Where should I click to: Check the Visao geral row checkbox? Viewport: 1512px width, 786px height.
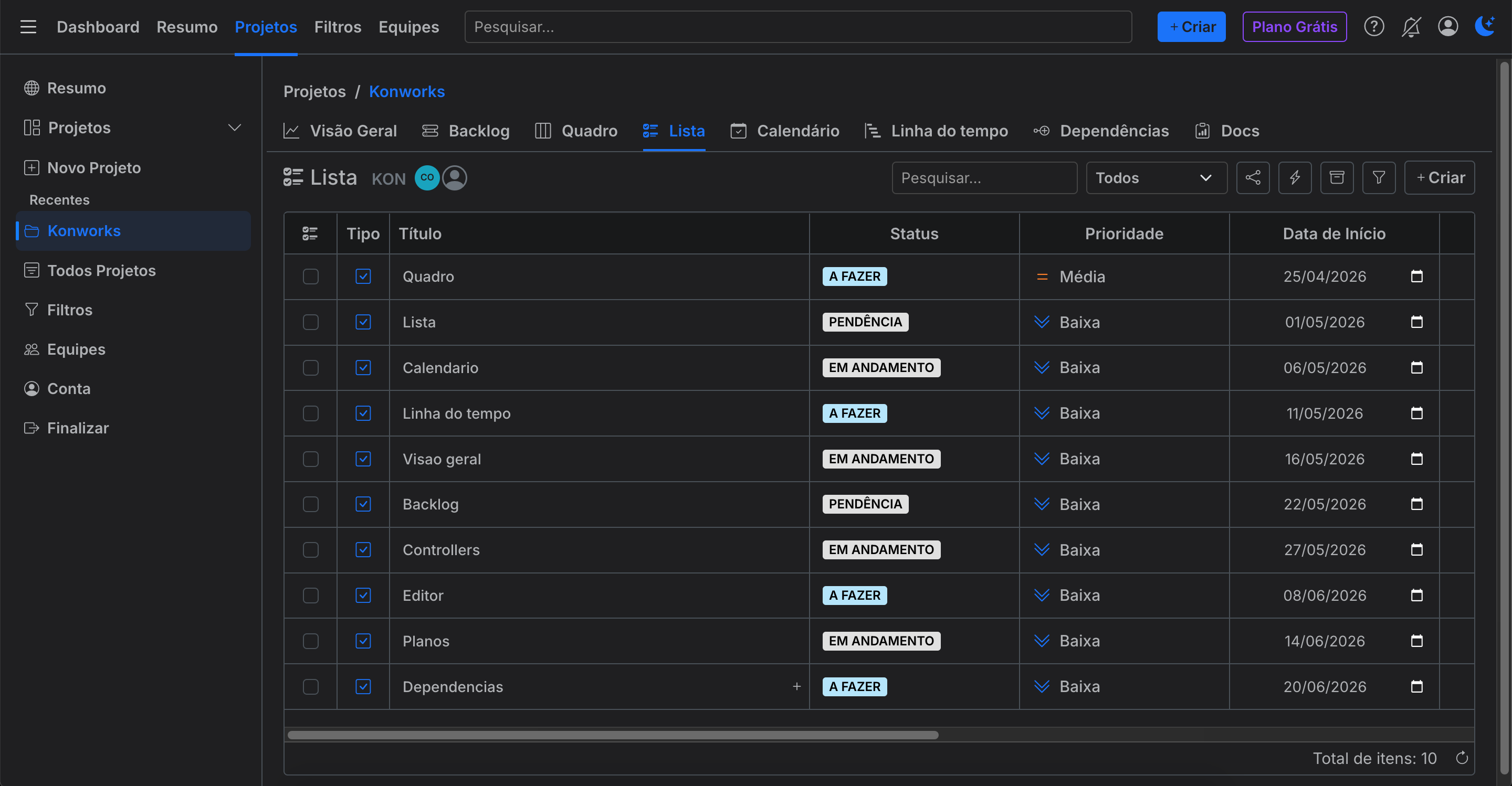310,459
